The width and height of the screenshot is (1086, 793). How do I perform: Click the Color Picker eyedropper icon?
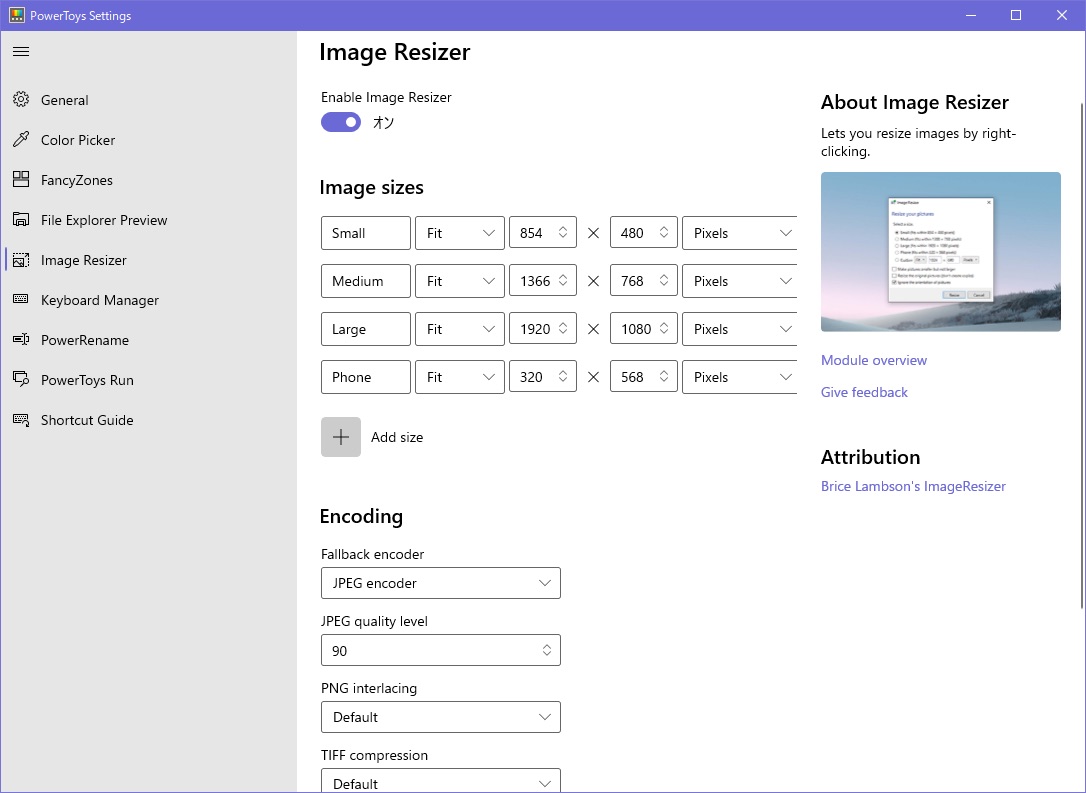point(21,140)
